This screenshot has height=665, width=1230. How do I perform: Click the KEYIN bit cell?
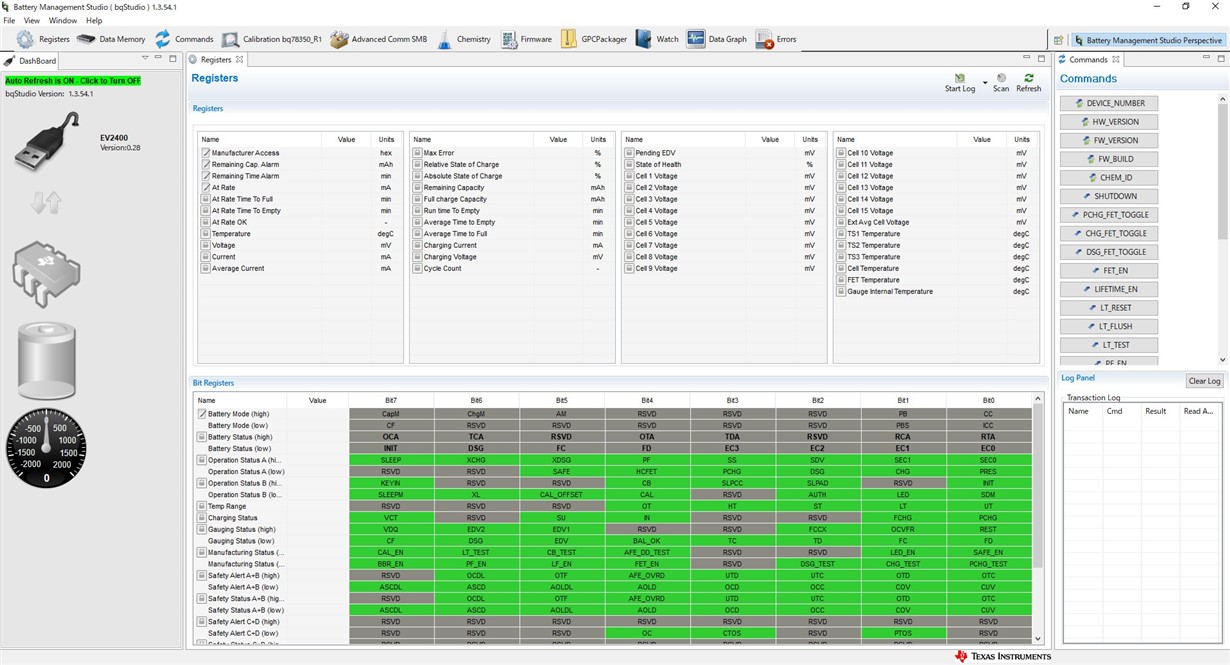tap(391, 483)
